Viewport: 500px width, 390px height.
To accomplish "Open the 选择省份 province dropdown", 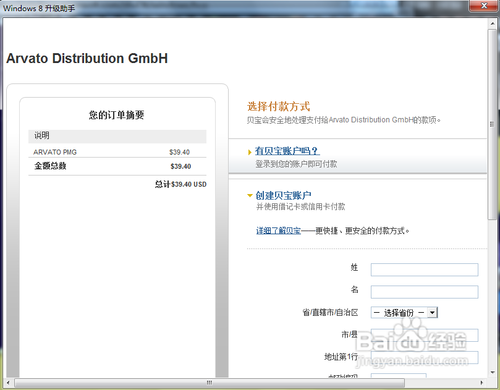I will 404,313.
